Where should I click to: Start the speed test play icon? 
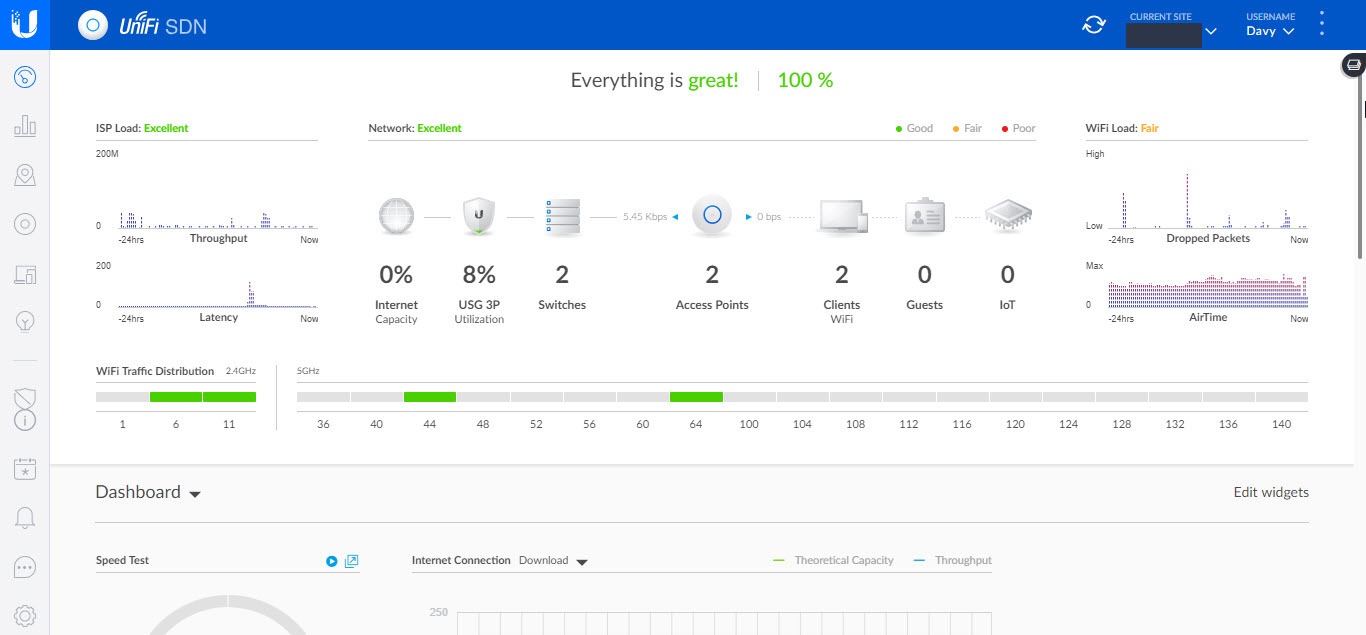[x=332, y=561]
